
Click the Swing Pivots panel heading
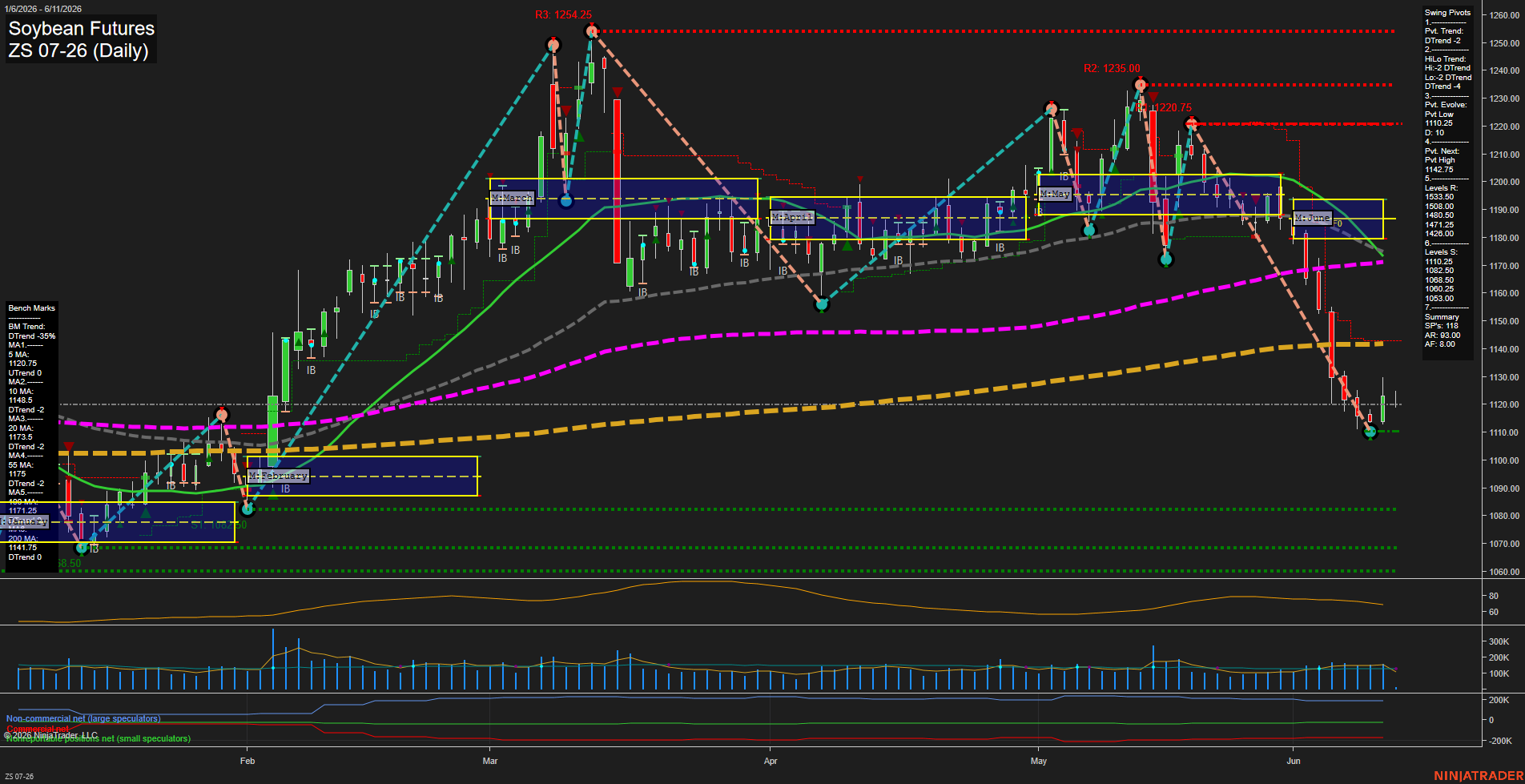1447,13
